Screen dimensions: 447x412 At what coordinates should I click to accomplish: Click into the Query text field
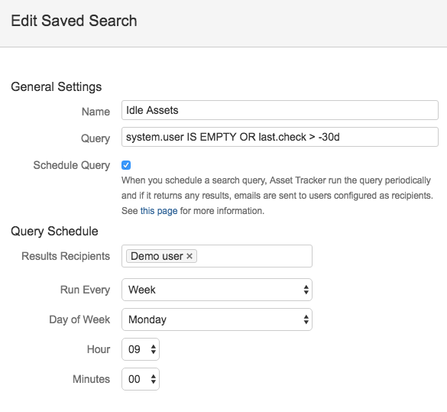[280, 137]
